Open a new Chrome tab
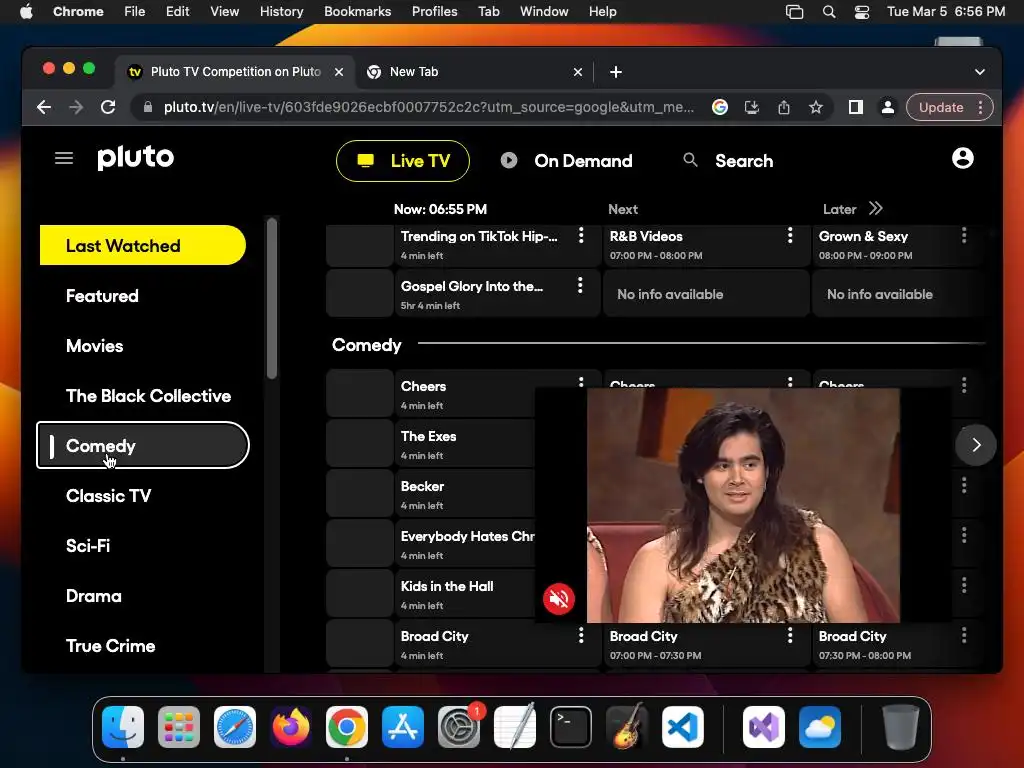The height and width of the screenshot is (768, 1024). [x=616, y=72]
